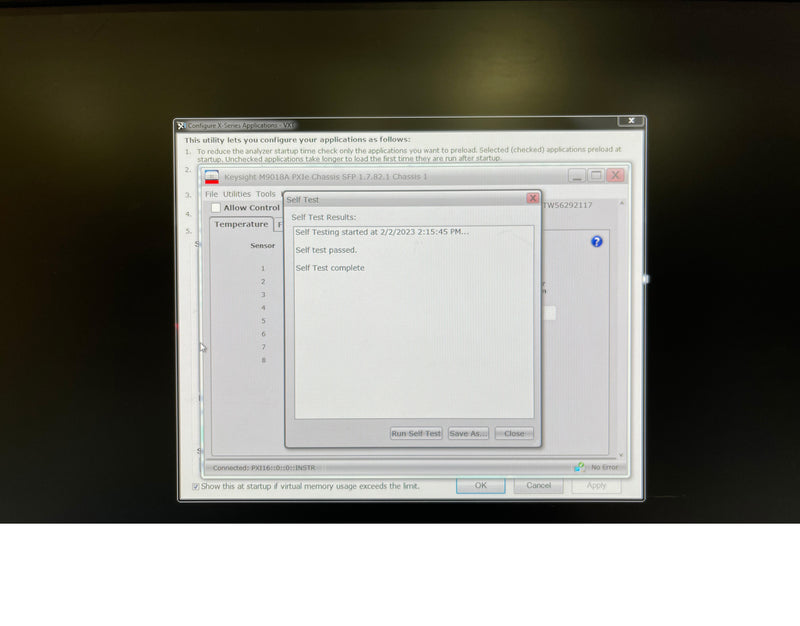The height and width of the screenshot is (626, 800).
Task: Minimize the Keysight Chassis SFP window
Action: pos(577,176)
